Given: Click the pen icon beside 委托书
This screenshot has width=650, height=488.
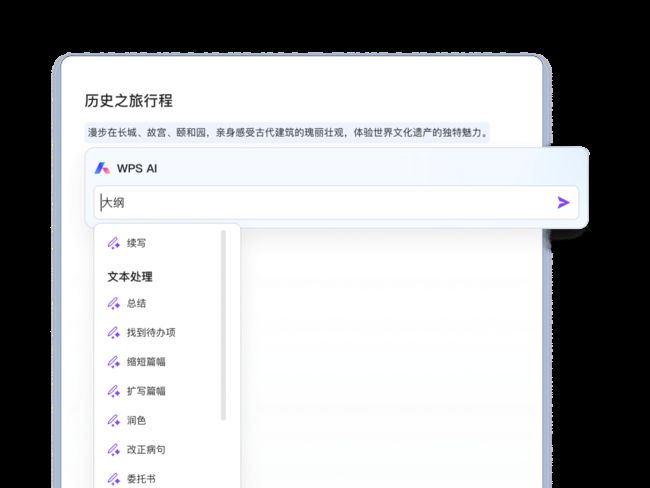Looking at the screenshot, I should pos(114,479).
